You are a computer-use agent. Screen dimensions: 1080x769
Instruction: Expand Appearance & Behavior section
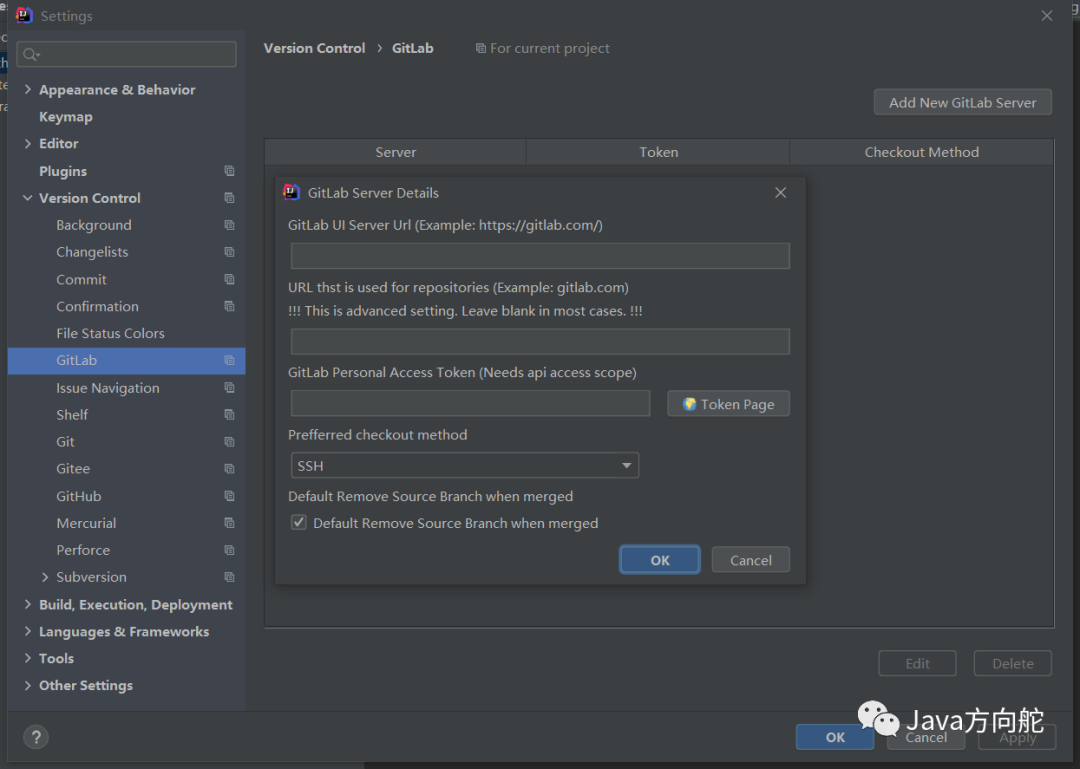(x=28, y=90)
